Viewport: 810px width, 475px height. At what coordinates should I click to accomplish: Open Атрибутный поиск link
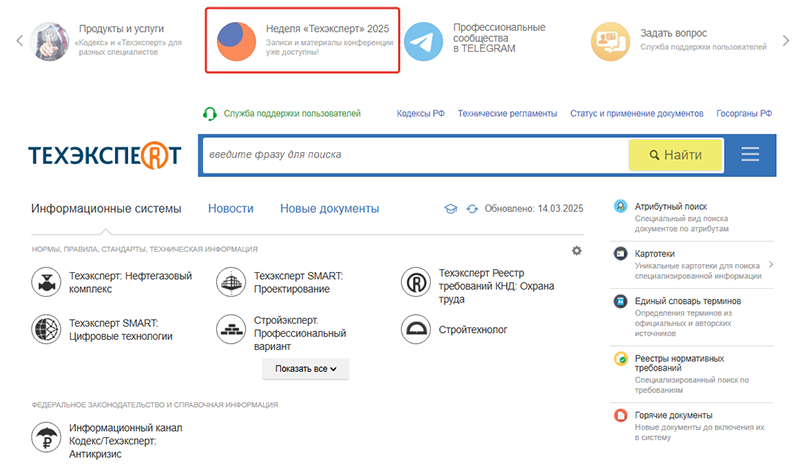click(671, 207)
